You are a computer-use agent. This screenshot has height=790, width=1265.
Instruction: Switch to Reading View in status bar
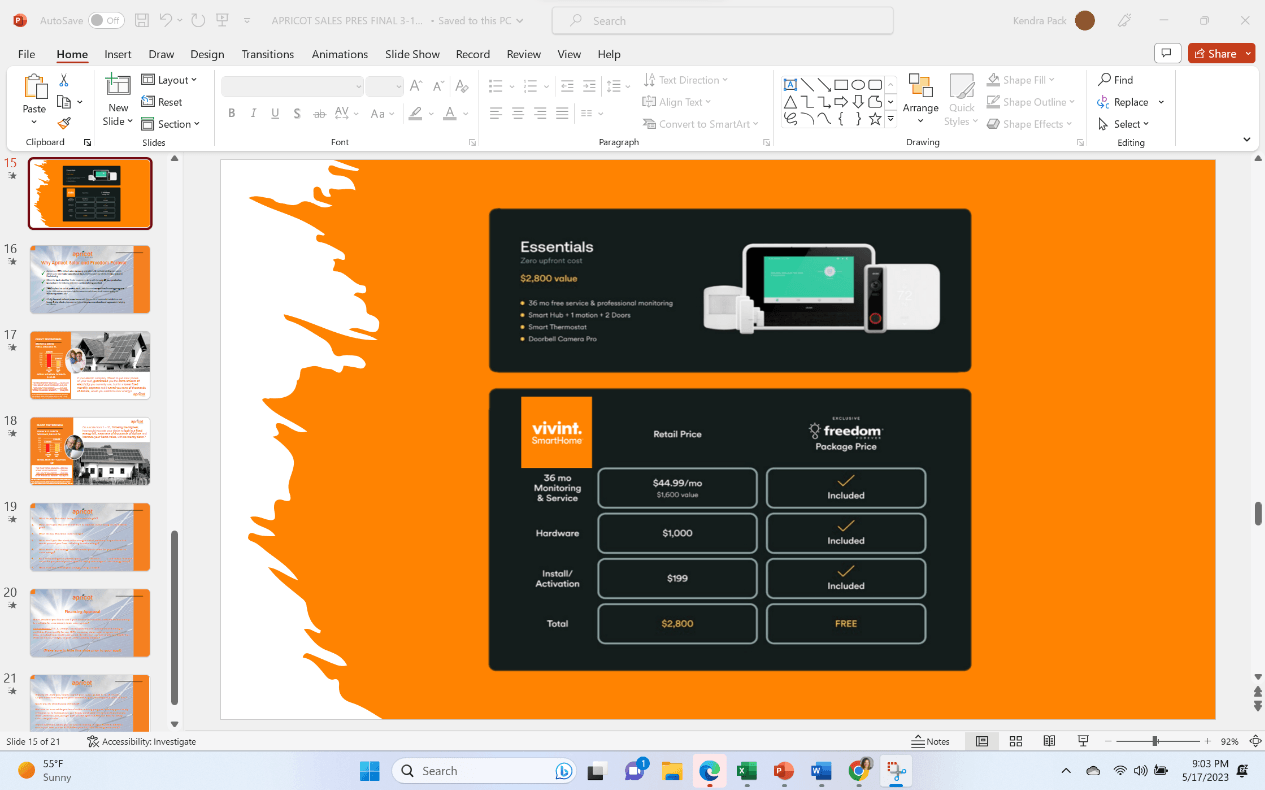1049,741
